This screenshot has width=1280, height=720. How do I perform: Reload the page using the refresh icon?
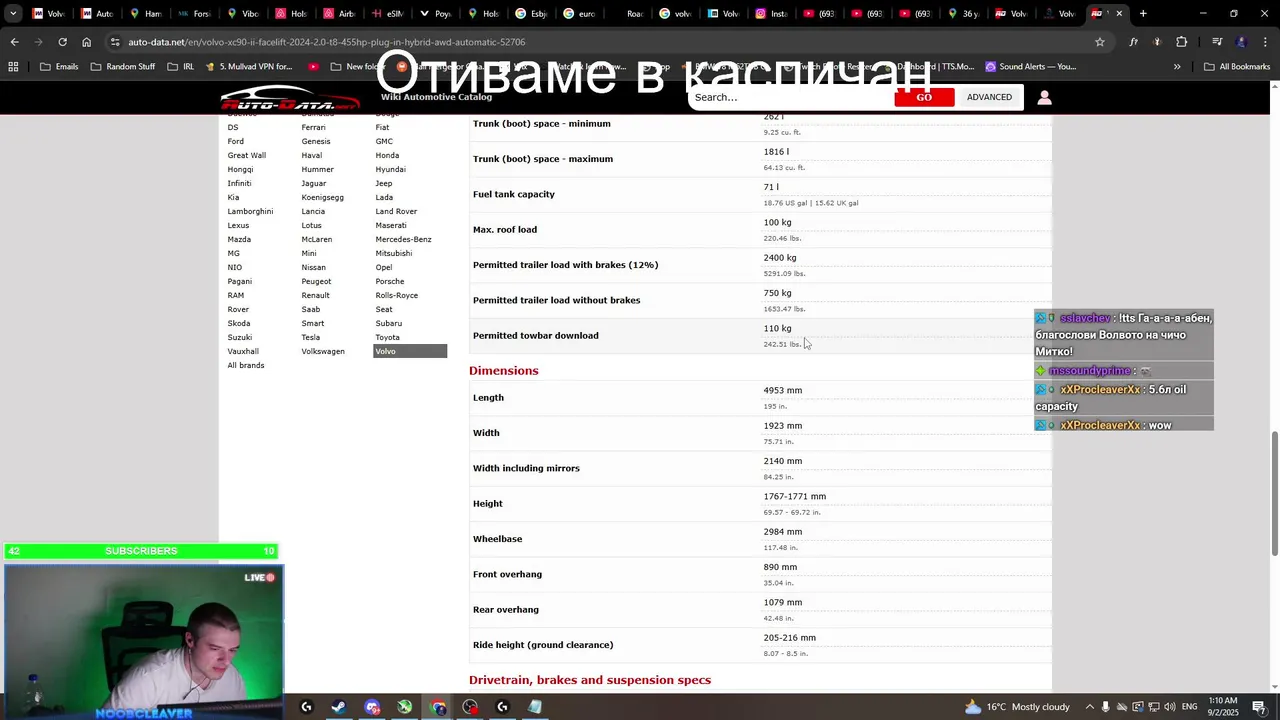[x=62, y=42]
